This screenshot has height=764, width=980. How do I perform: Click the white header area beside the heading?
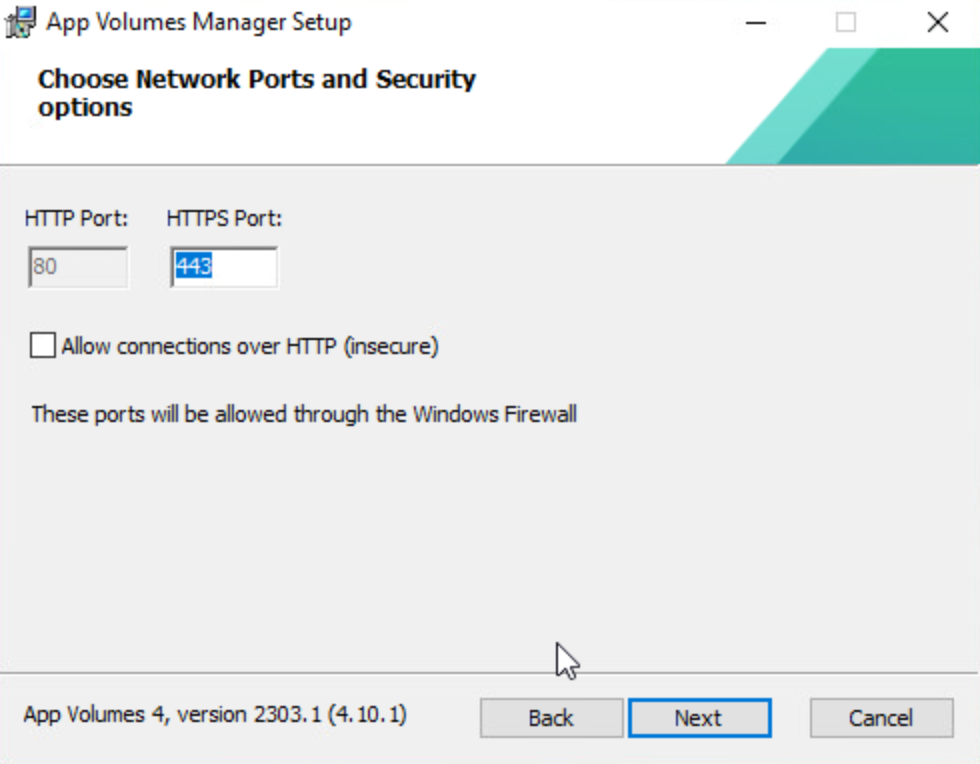pos(600,100)
